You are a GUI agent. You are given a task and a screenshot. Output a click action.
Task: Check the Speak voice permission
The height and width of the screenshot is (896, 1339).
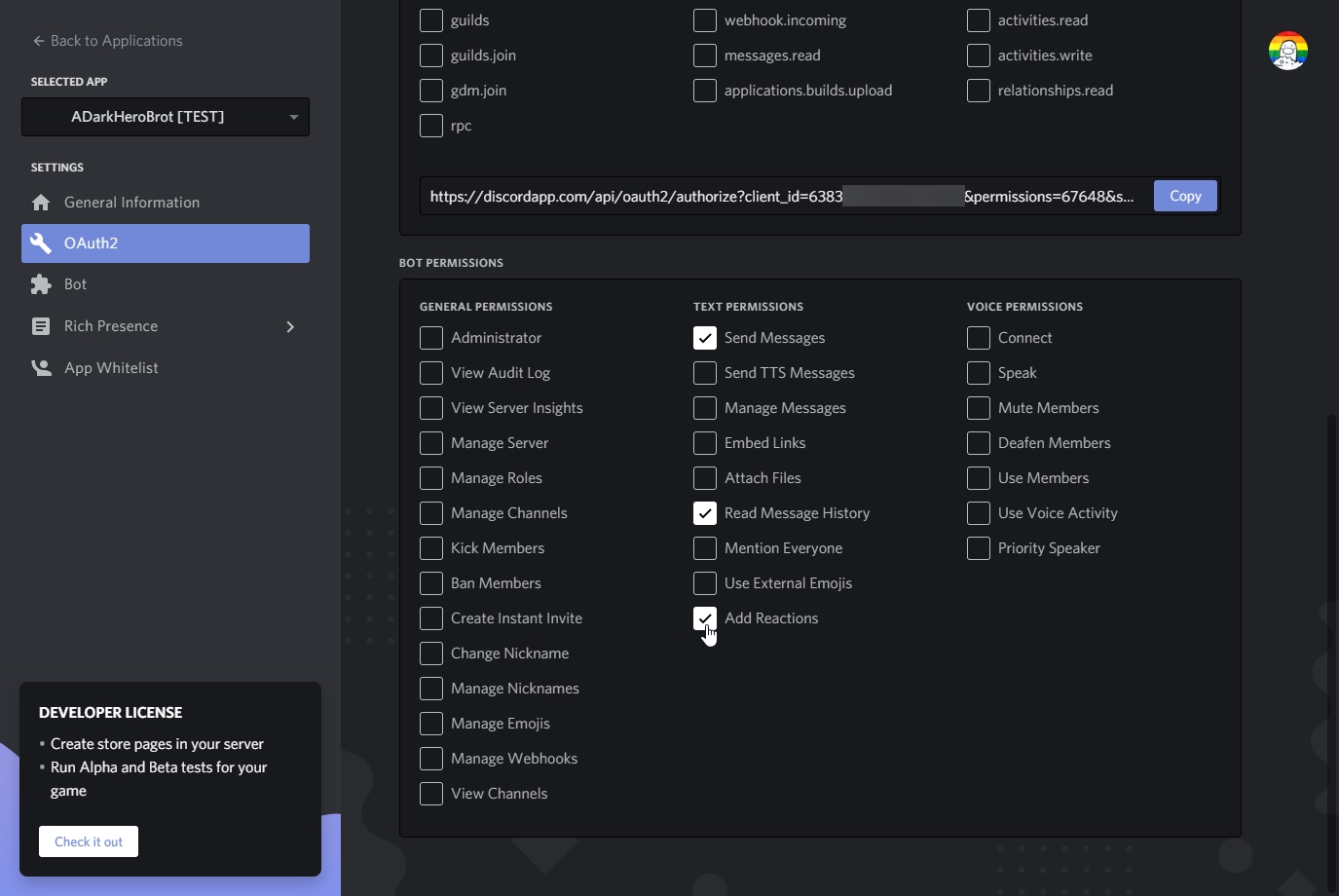point(979,373)
